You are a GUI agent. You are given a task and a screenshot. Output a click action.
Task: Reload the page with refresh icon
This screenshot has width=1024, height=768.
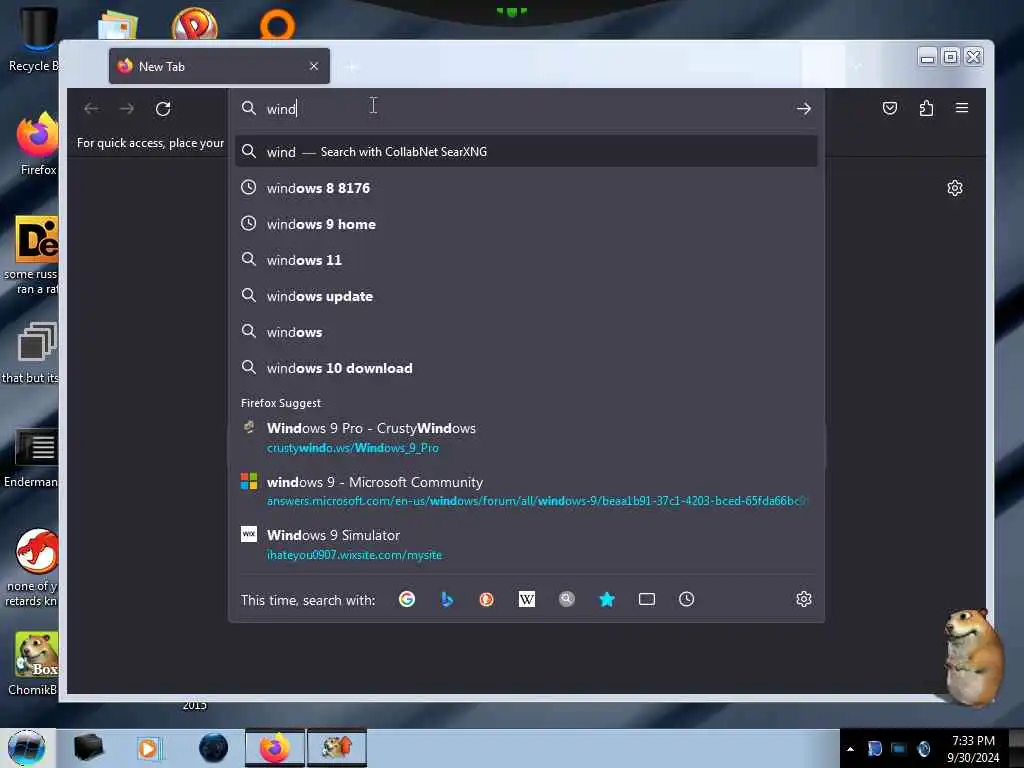pos(163,108)
